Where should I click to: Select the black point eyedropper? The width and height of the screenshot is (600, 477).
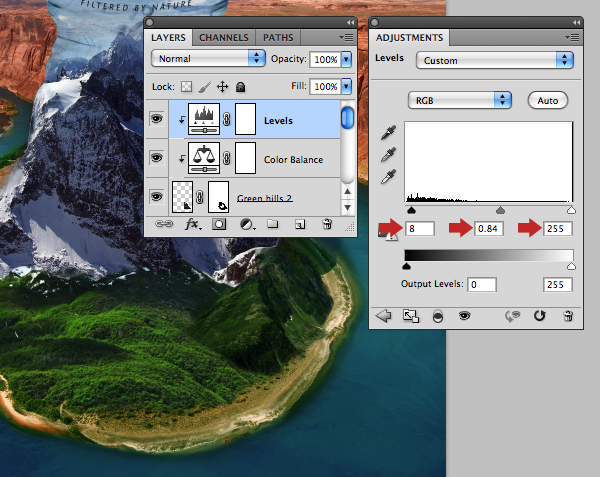388,132
